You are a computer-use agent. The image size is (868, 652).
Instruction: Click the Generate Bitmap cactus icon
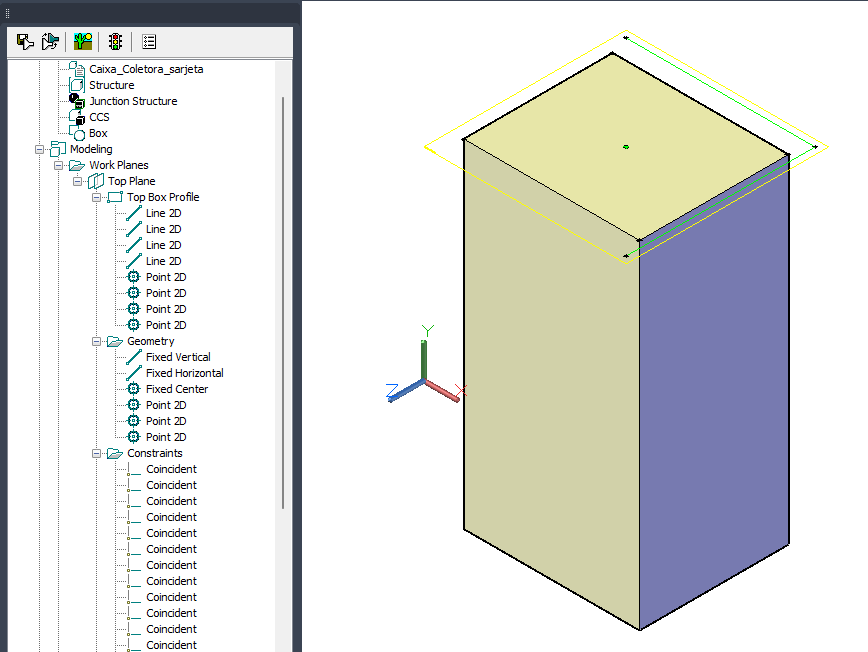(83, 42)
